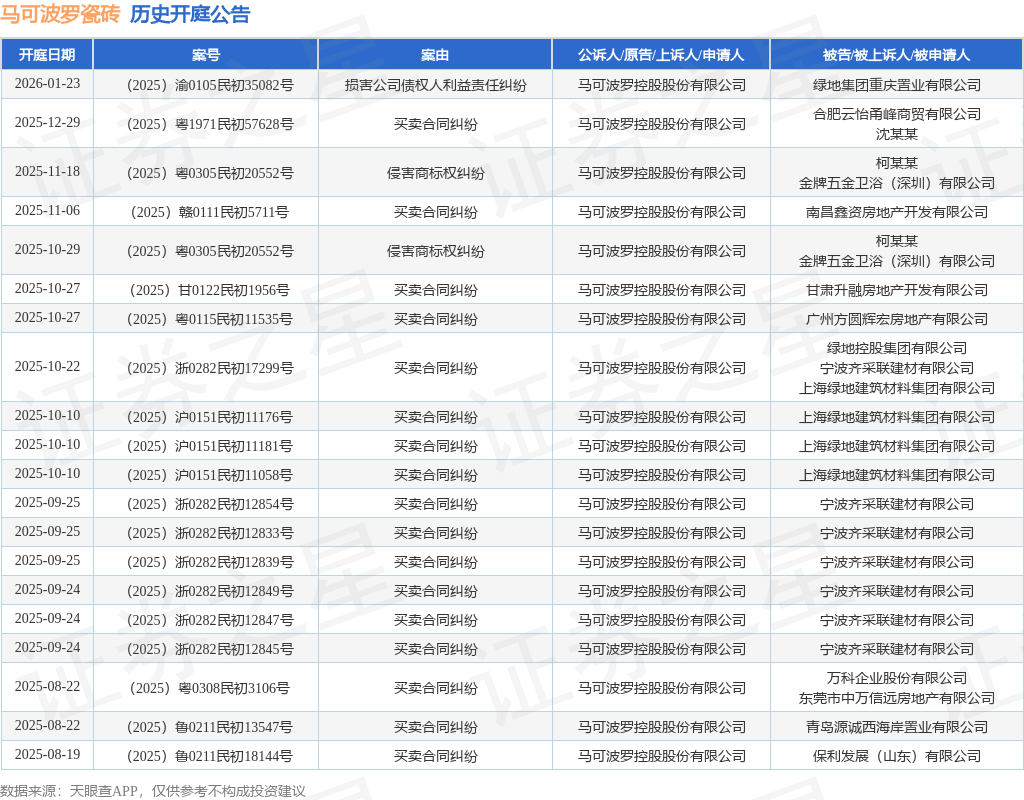Click the 数据来源 天眼查APP footer note
Viewport: 1024px width, 800px height.
153,791
